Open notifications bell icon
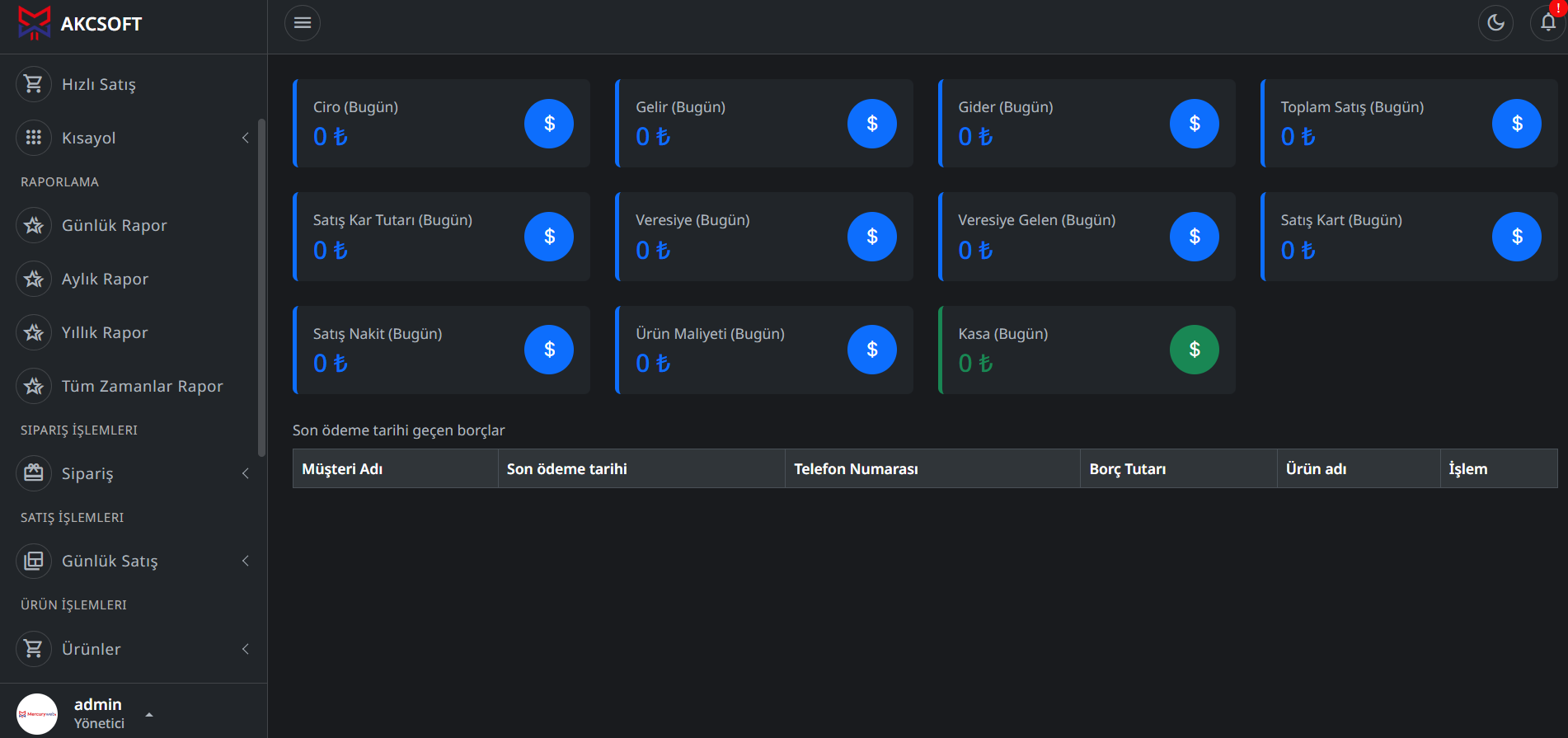This screenshot has height=738, width=1568. (1548, 23)
